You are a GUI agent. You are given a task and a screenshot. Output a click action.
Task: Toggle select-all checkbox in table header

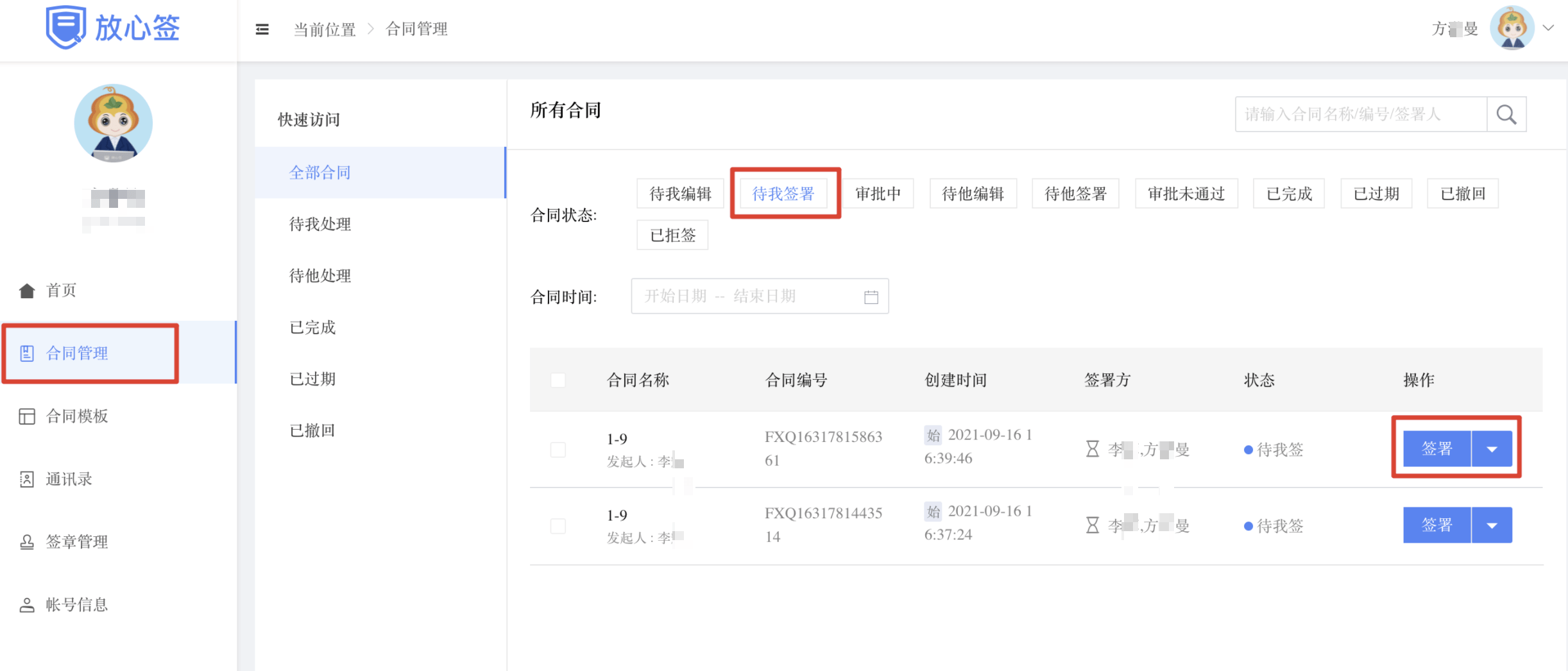point(558,380)
